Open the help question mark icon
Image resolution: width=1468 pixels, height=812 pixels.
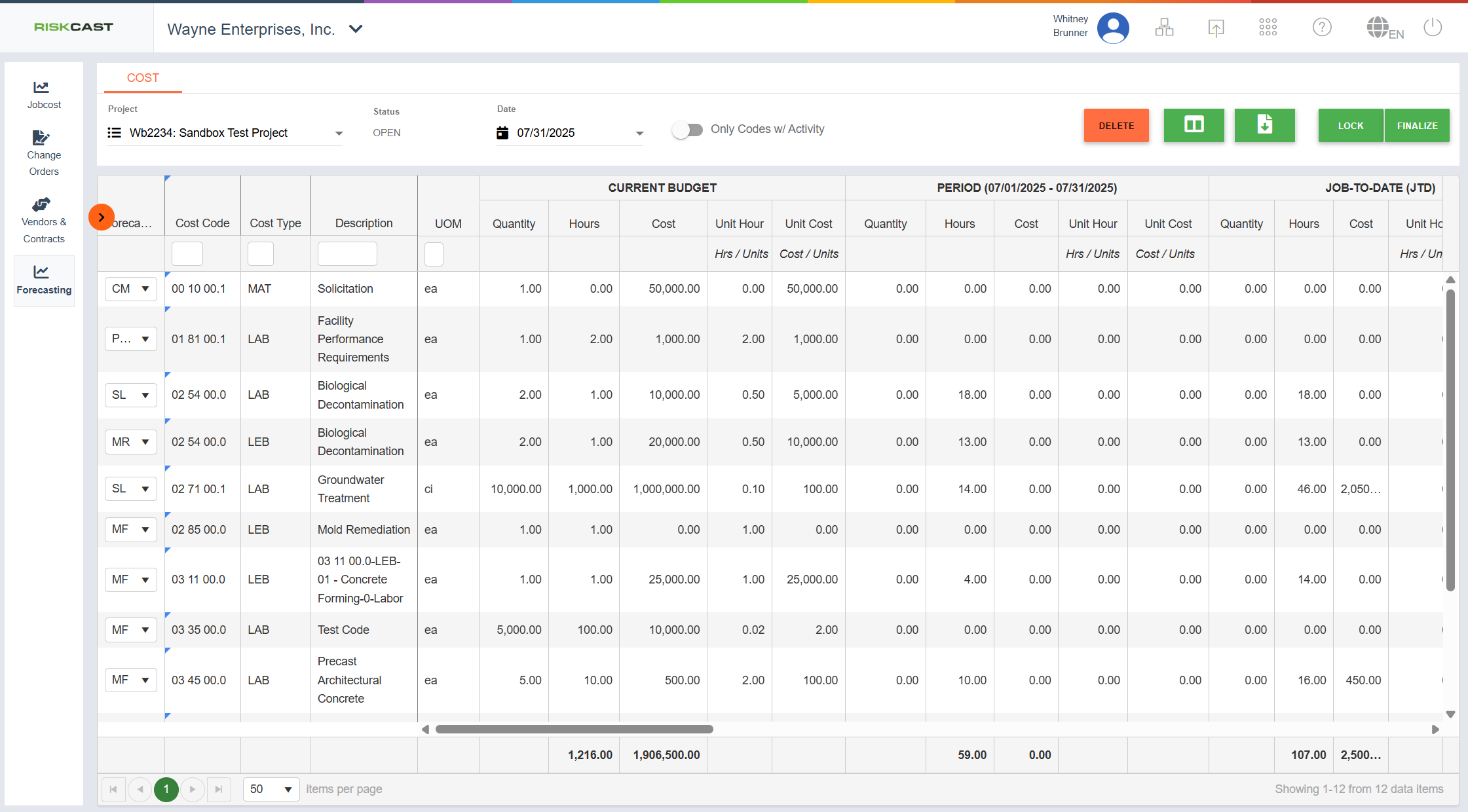pos(1321,28)
